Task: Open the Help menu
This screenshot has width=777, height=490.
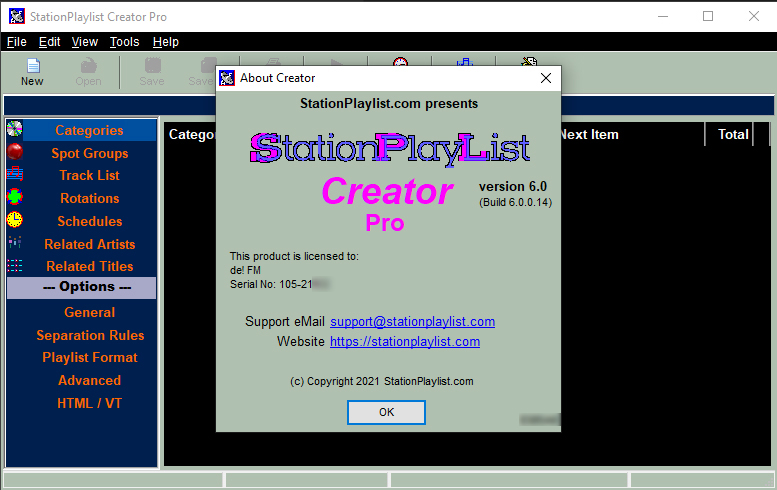Action: tap(166, 42)
